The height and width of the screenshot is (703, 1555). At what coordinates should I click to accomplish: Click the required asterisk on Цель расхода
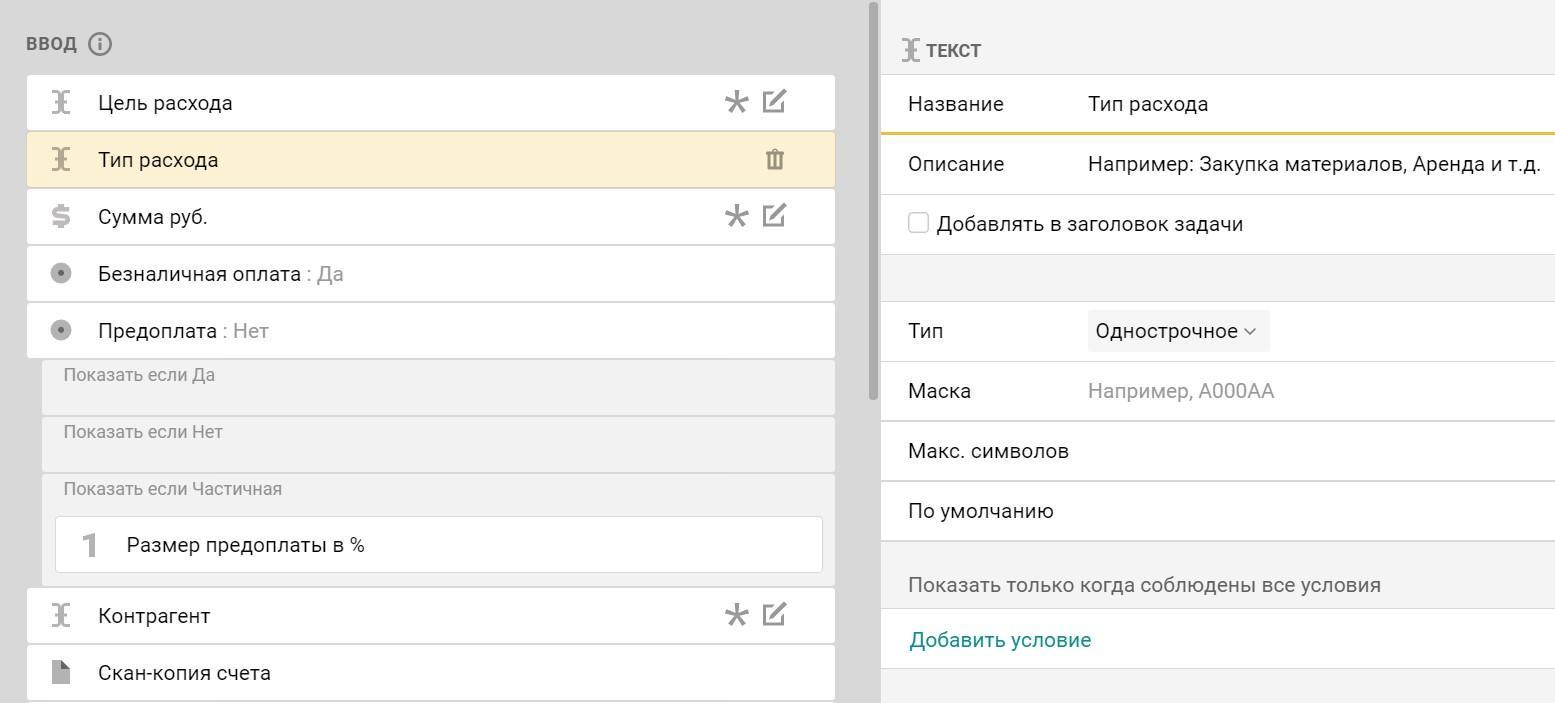(x=736, y=102)
